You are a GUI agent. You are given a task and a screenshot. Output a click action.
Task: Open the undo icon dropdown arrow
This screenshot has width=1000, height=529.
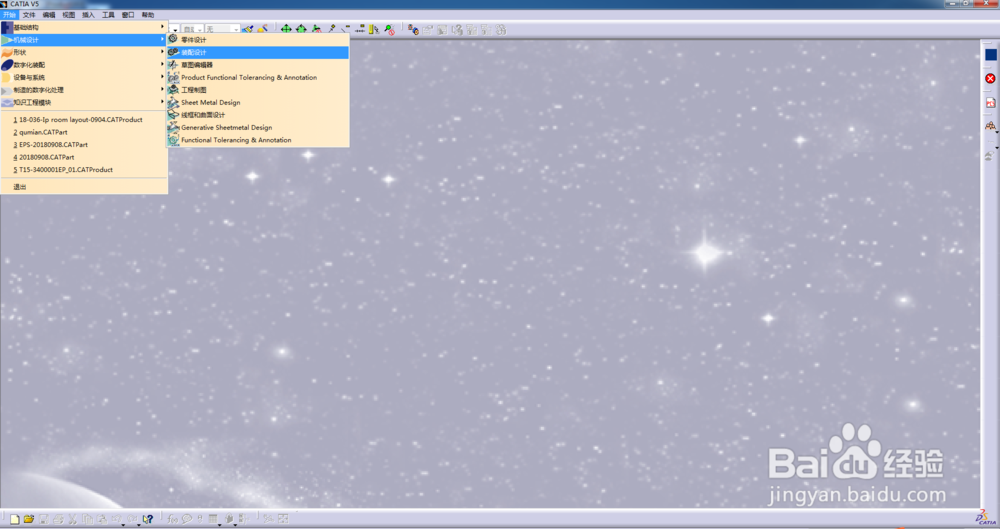pyautogui.click(x=124, y=524)
